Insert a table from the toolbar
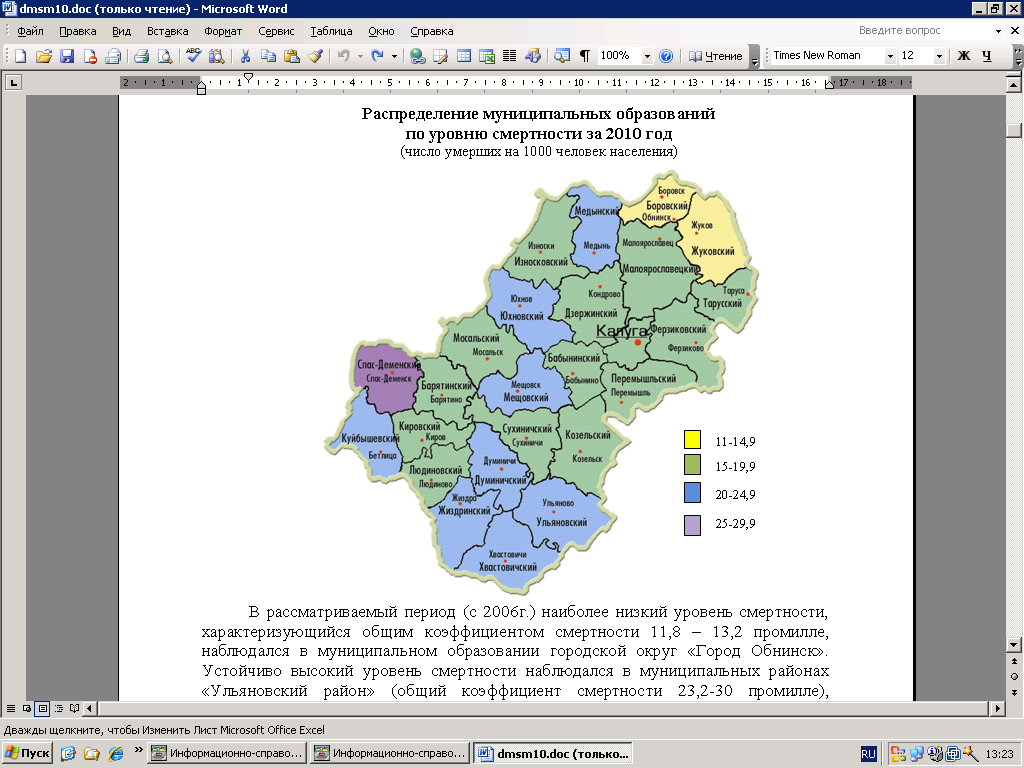Viewport: 1024px width, 768px height. pyautogui.click(x=464, y=56)
